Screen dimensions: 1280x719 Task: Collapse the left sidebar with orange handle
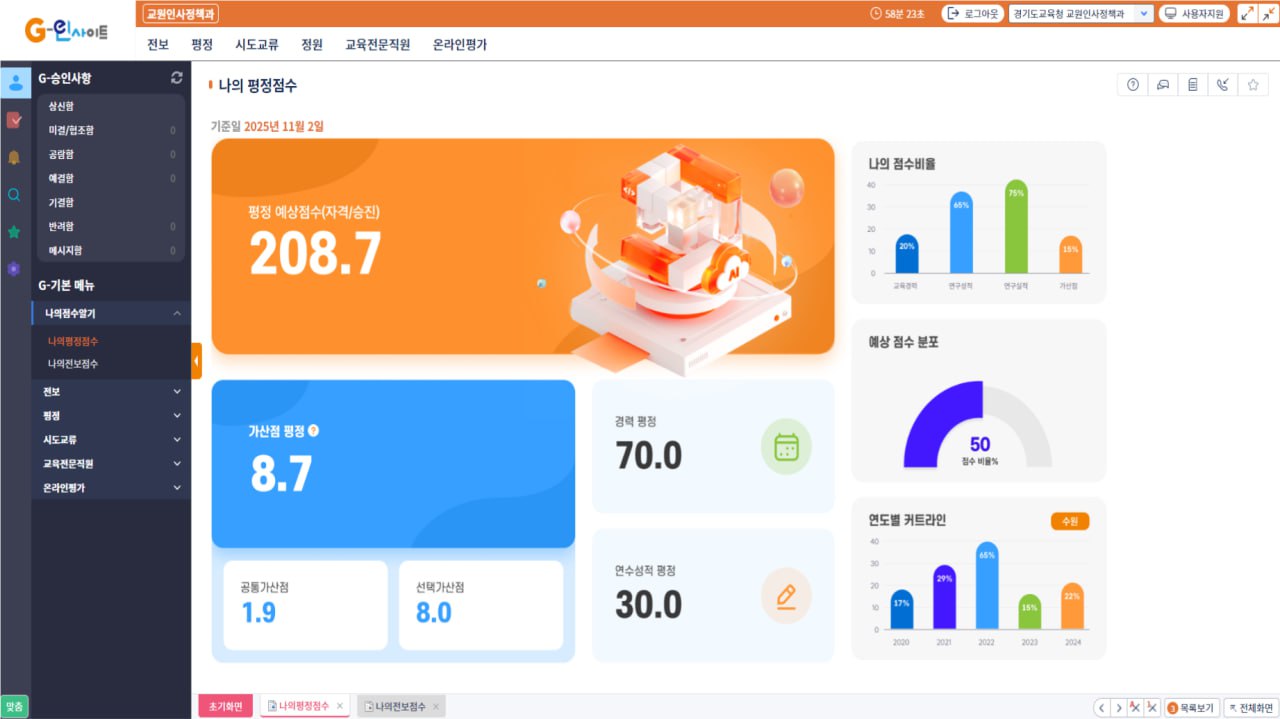196,360
